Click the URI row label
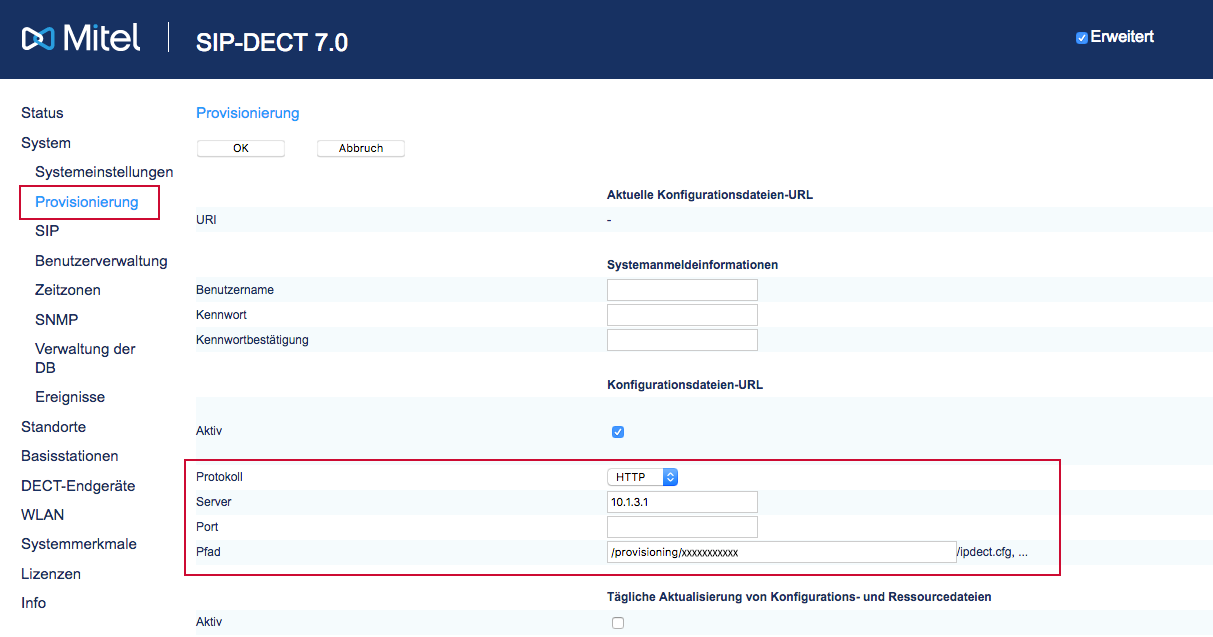 point(206,219)
